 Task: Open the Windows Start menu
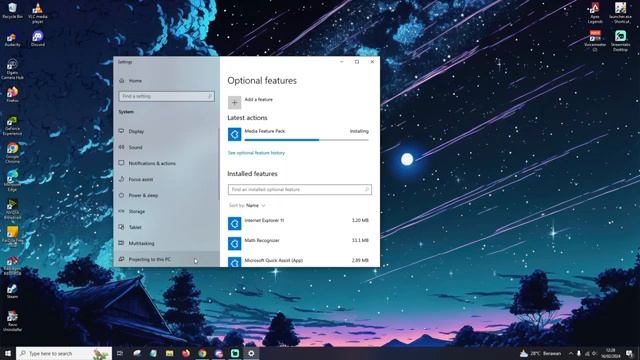coord(8,353)
